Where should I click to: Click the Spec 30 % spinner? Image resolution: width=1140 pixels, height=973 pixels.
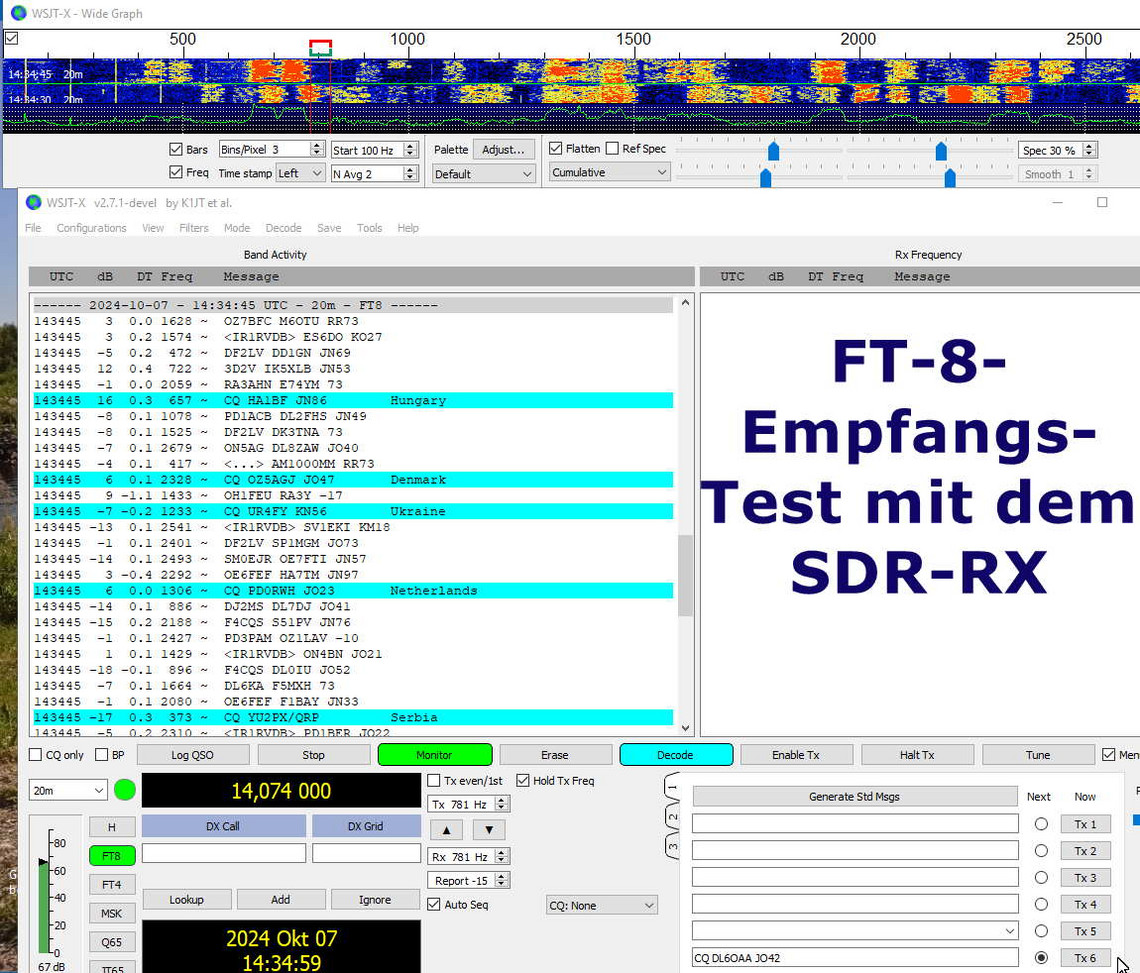tap(1057, 150)
